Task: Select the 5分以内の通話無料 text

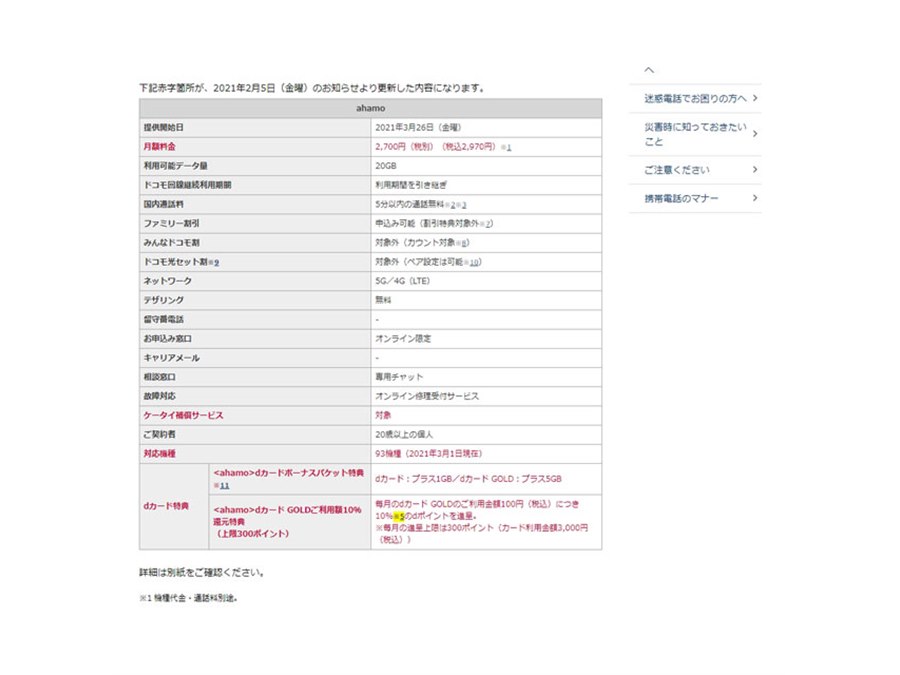Action: point(410,204)
